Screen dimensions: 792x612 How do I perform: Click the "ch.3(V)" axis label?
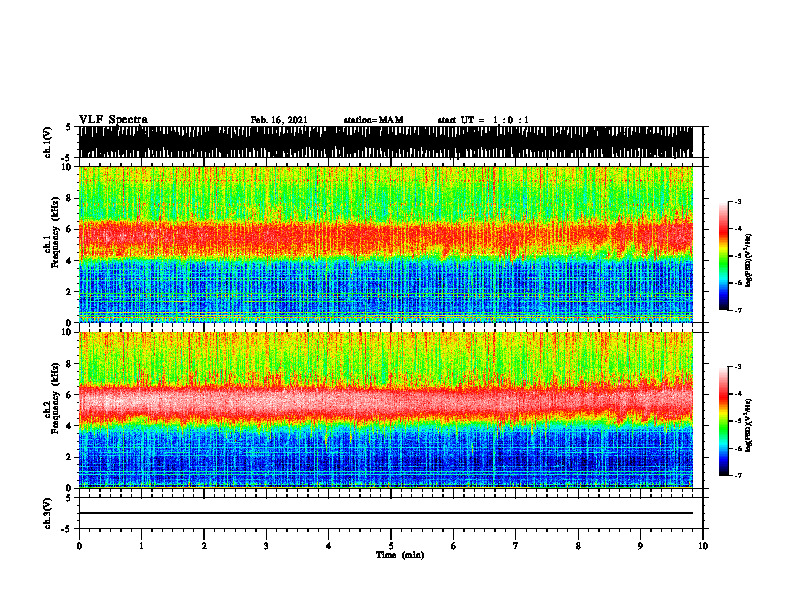[x=48, y=513]
